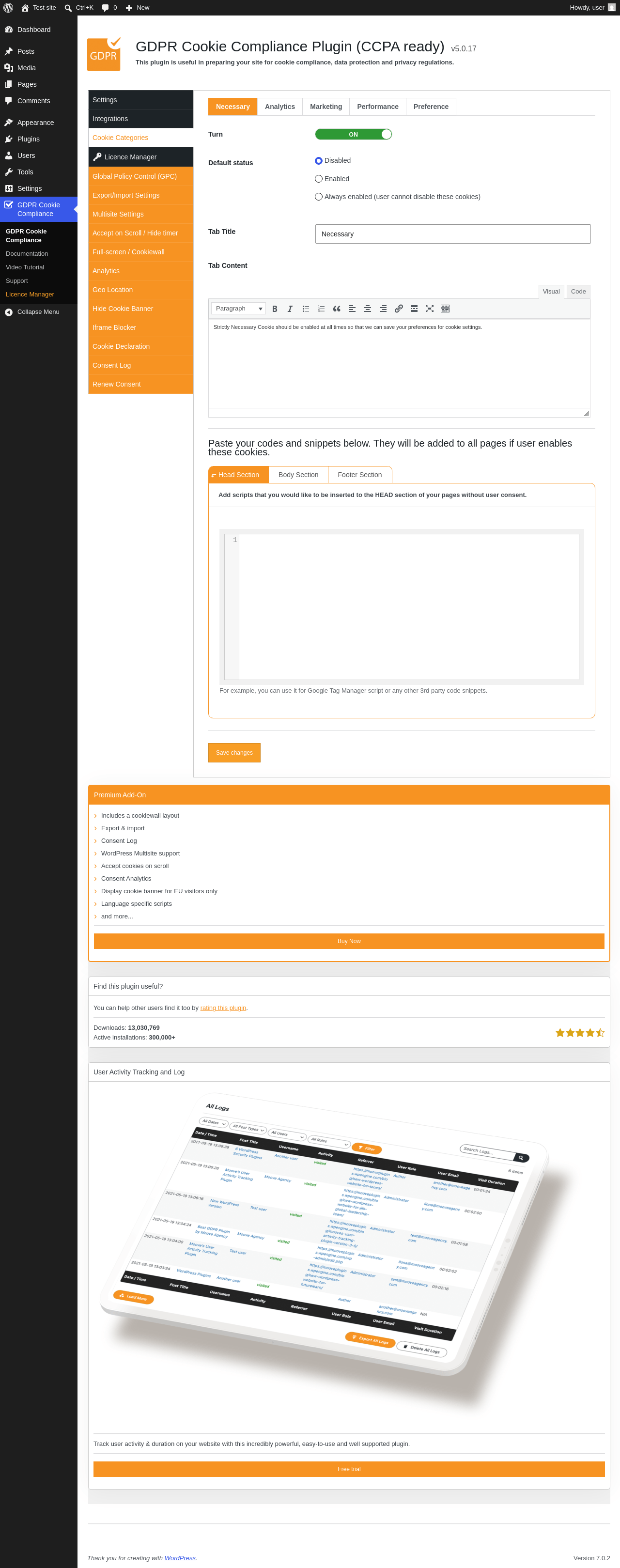Viewport: 620px width, 1568px height.
Task: Open the Performance cookie tab
Action: (378, 107)
